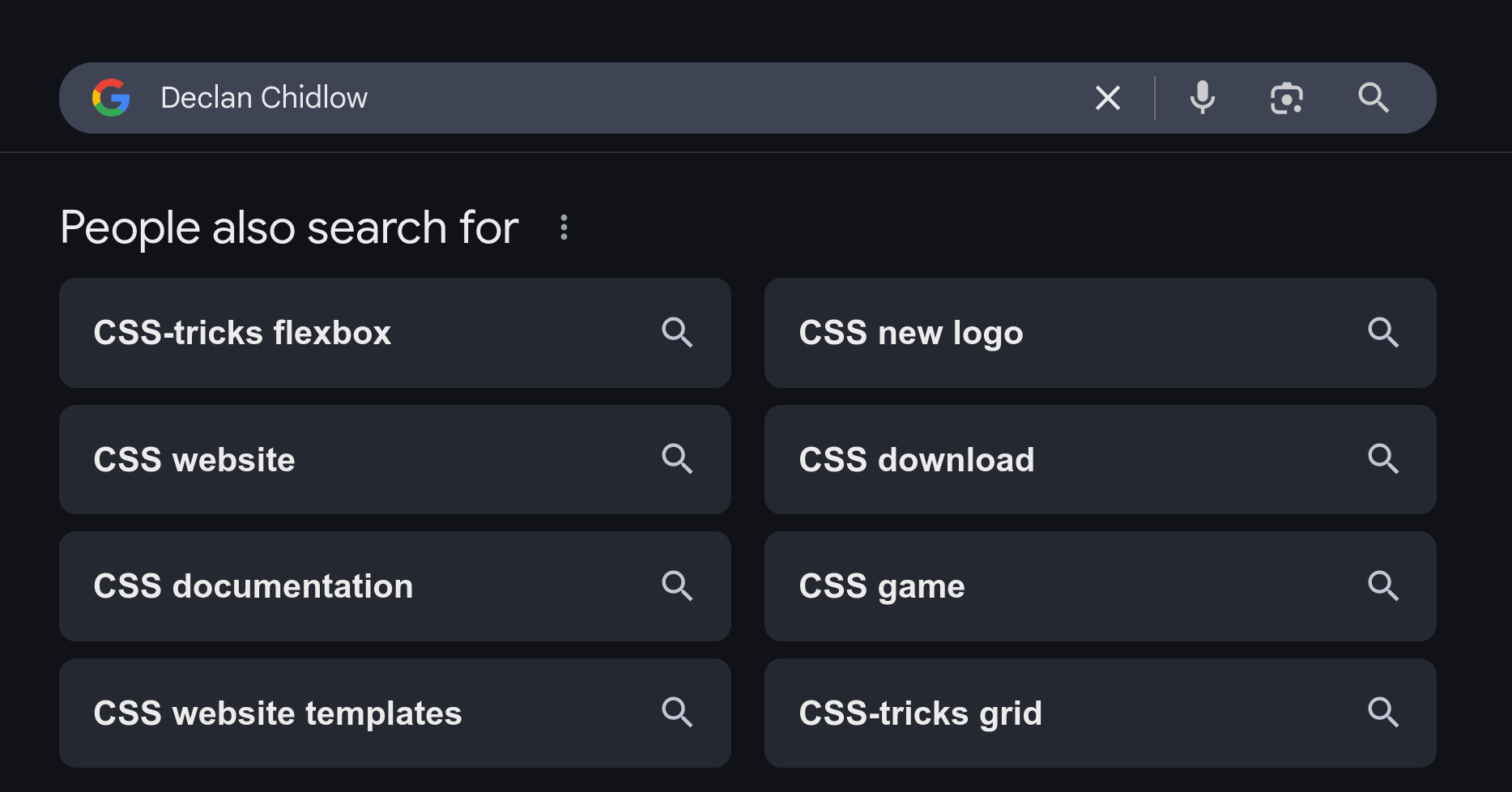Click magnifier icon in CSS game card
Viewport: 1512px width, 792px height.
pos(1383,586)
